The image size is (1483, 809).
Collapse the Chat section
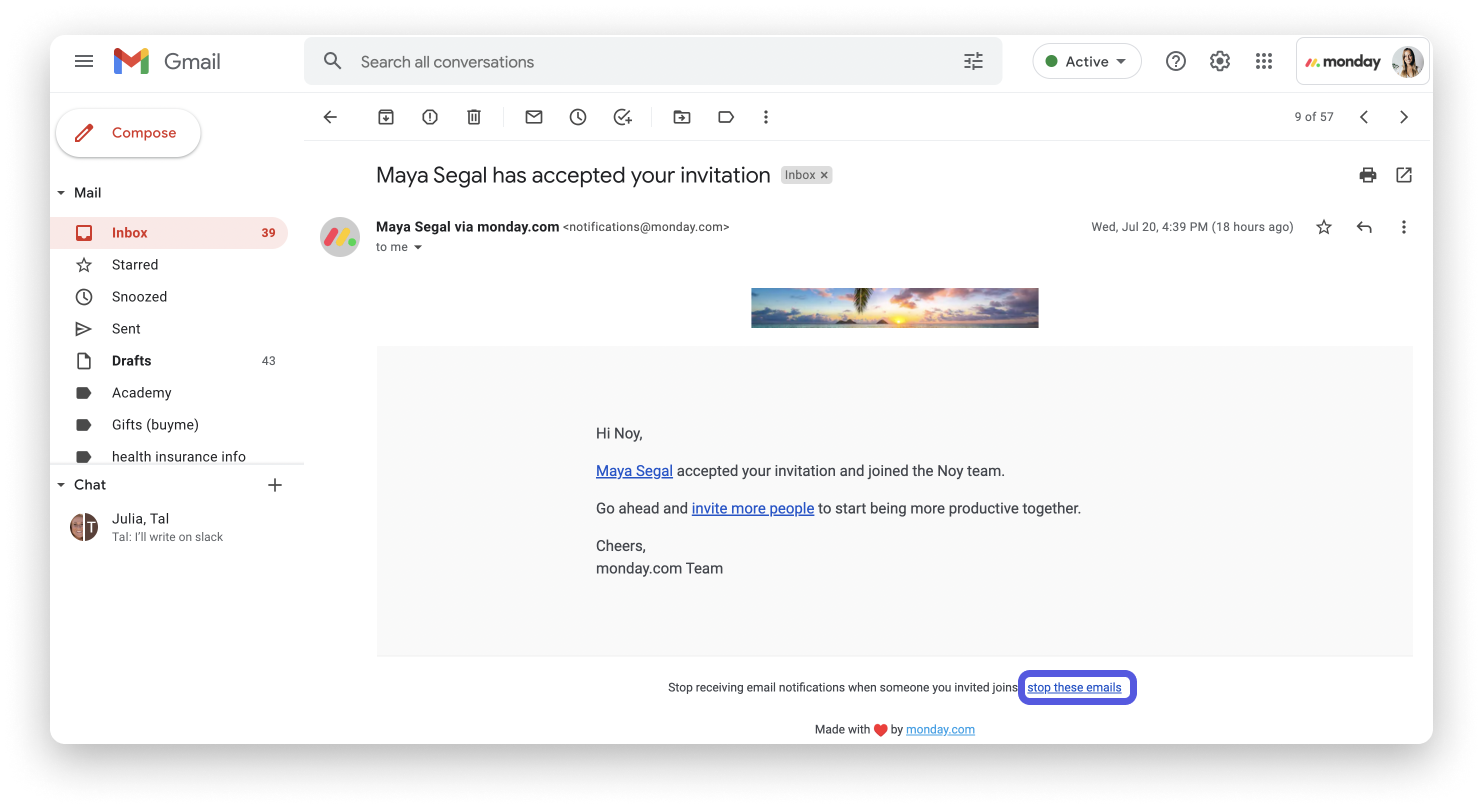point(62,485)
